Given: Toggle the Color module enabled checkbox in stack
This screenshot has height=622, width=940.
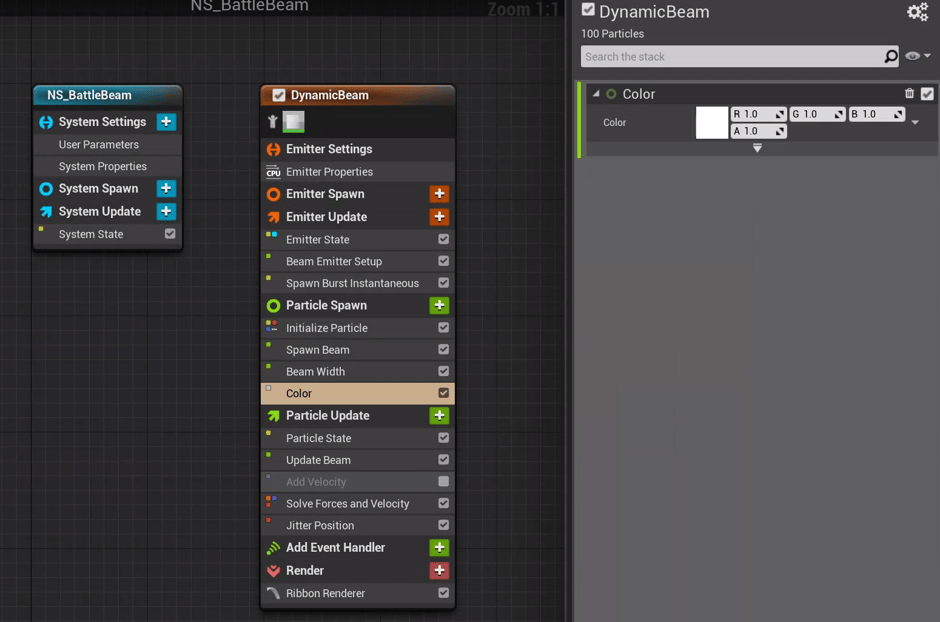Looking at the screenshot, I should pyautogui.click(x=927, y=93).
